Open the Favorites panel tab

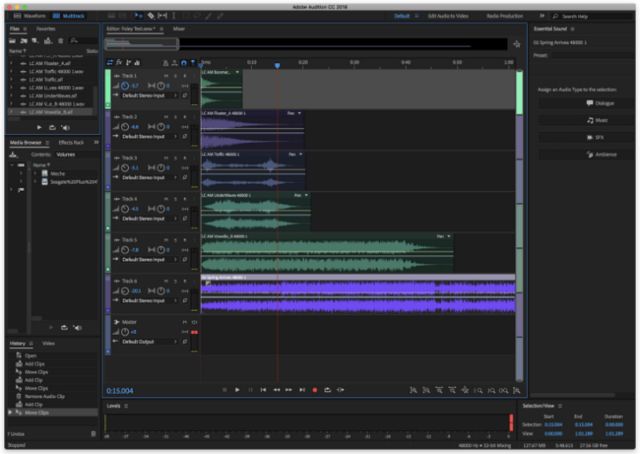(x=46, y=29)
